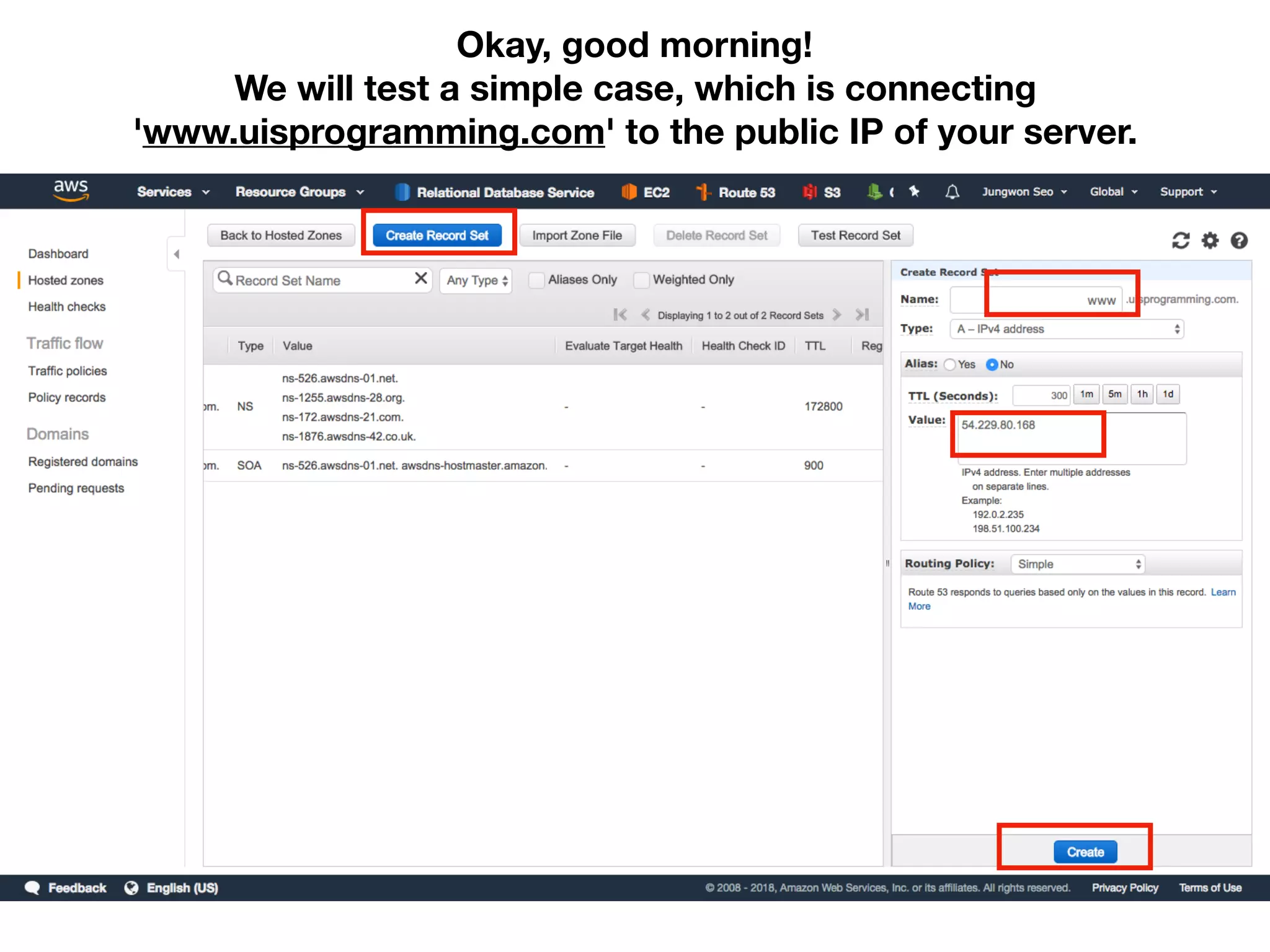Refresh the record sets list
Image resolution: width=1270 pixels, height=952 pixels.
[1181, 240]
